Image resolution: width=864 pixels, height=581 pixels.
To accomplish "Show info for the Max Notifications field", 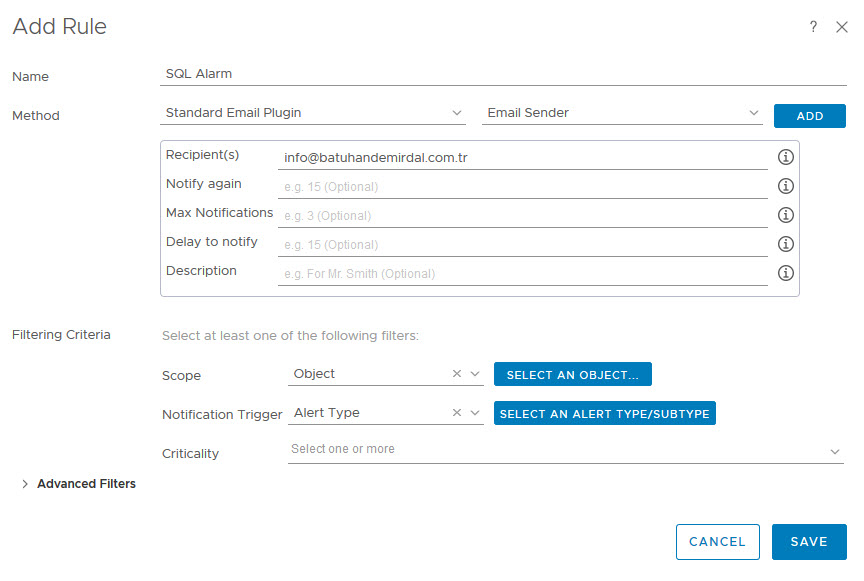I will [786, 215].
